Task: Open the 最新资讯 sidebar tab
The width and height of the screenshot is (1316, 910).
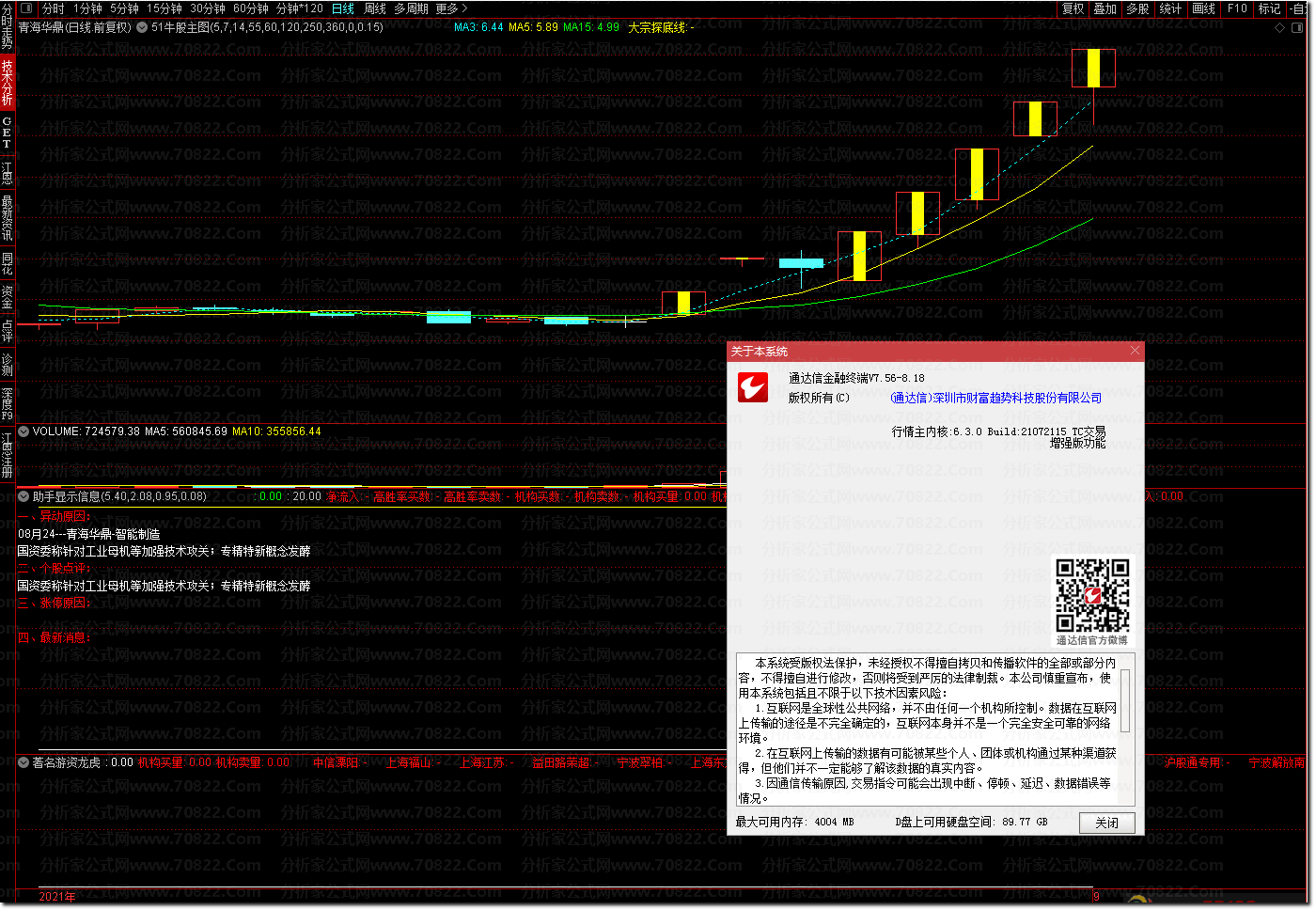Action: point(8,218)
